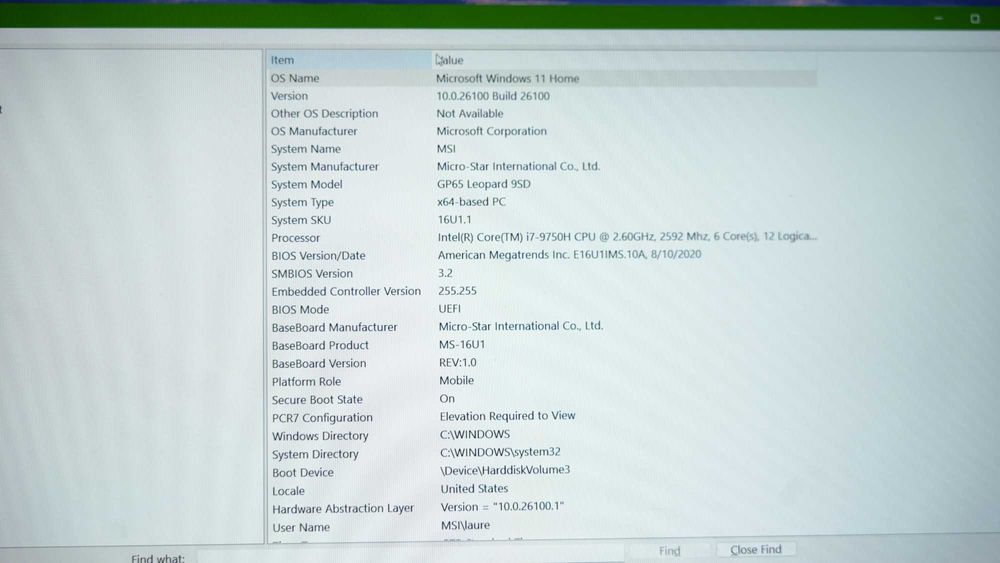Image resolution: width=1000 pixels, height=563 pixels.
Task: Select Other OS Description row
Action: click(x=324, y=113)
